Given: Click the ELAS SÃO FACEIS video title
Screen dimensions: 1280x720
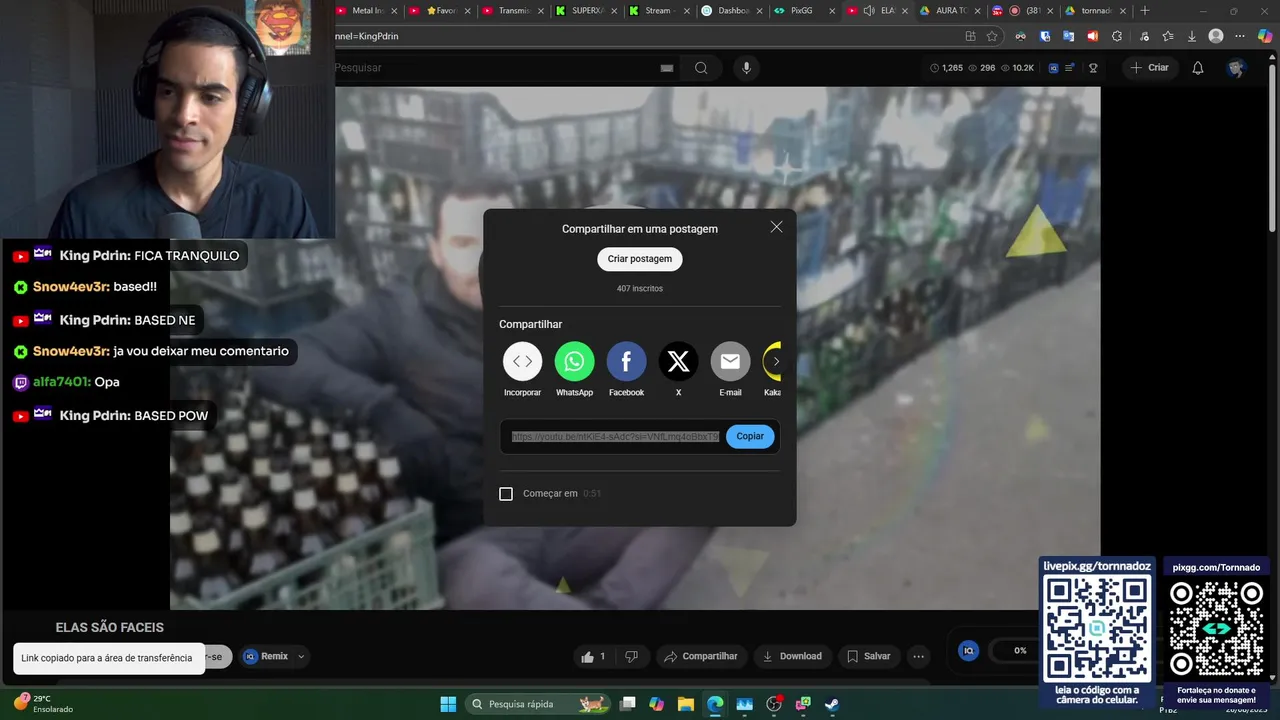Looking at the screenshot, I should point(110,627).
